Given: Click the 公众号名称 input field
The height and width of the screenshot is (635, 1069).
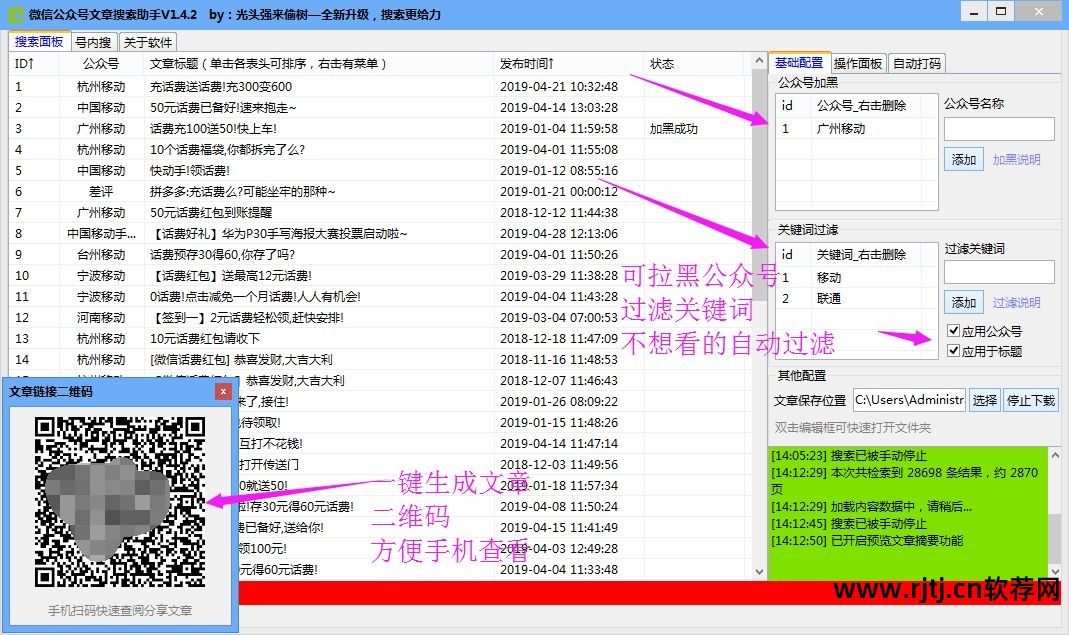Looking at the screenshot, I should [x=999, y=129].
